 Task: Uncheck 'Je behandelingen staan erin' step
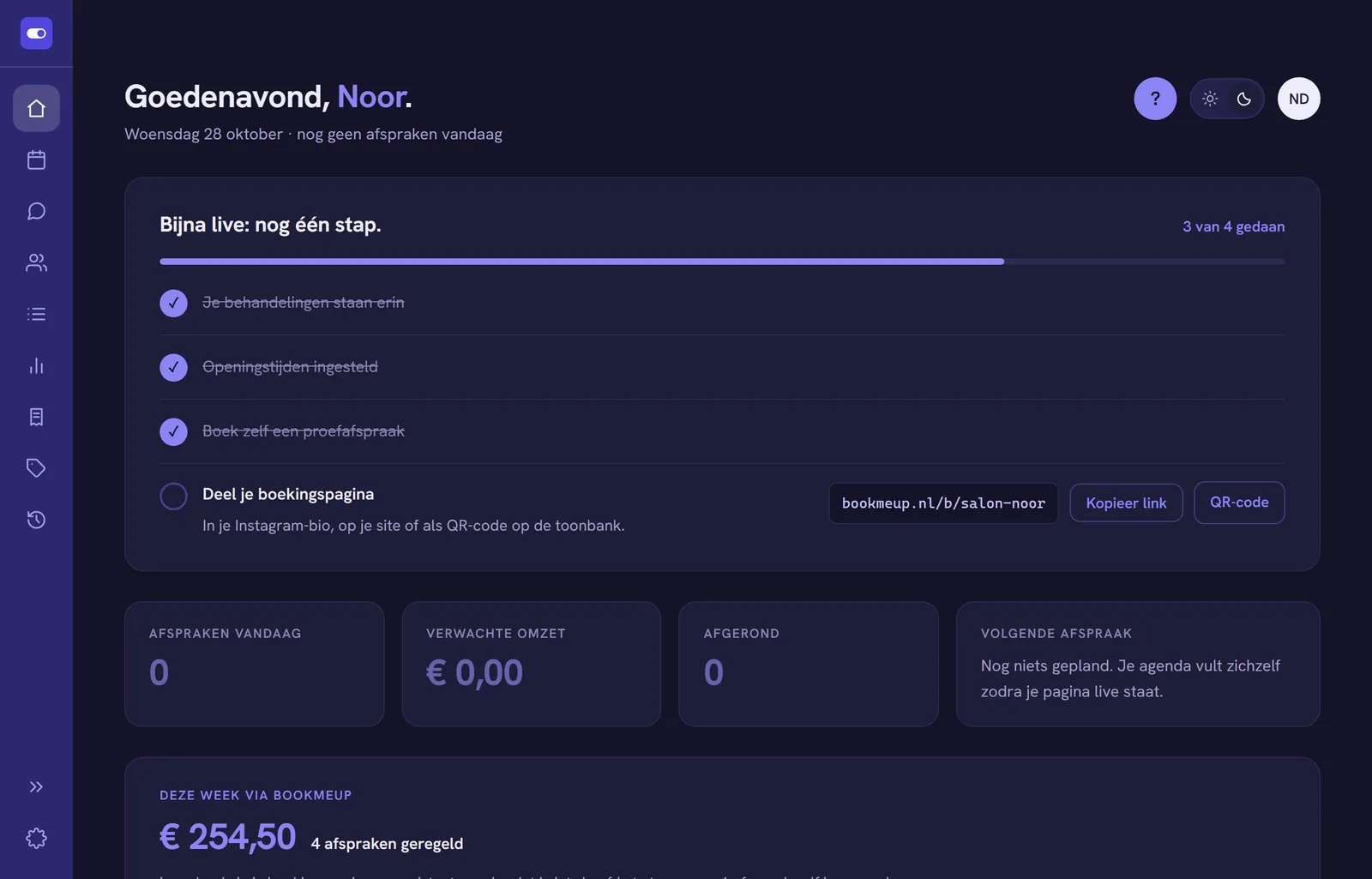pos(173,303)
